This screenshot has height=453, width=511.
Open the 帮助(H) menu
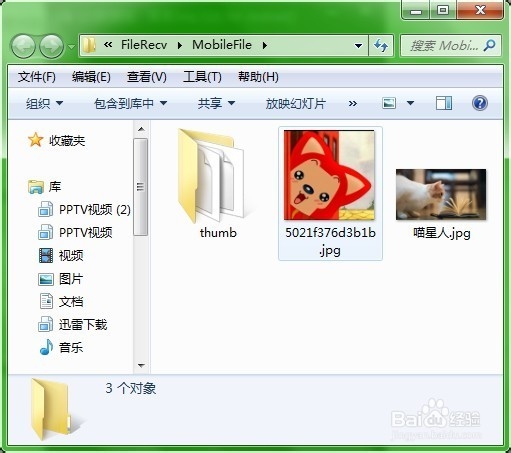point(258,77)
